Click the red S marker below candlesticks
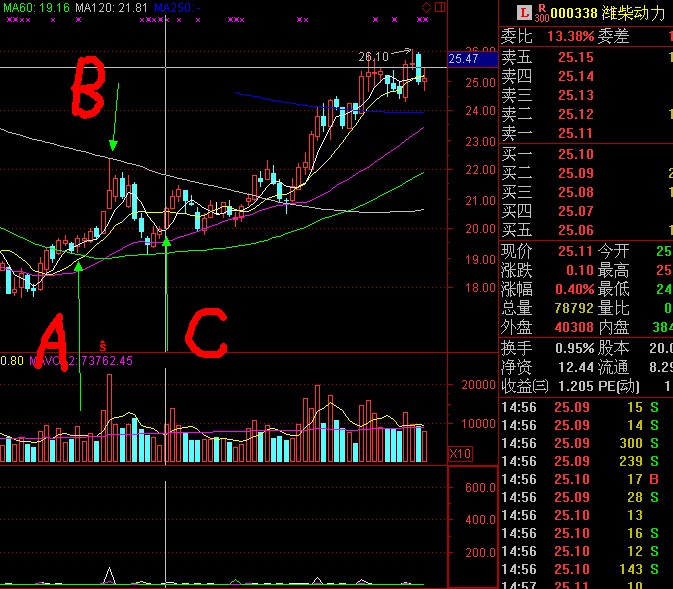The width and height of the screenshot is (673, 589). click(103, 345)
